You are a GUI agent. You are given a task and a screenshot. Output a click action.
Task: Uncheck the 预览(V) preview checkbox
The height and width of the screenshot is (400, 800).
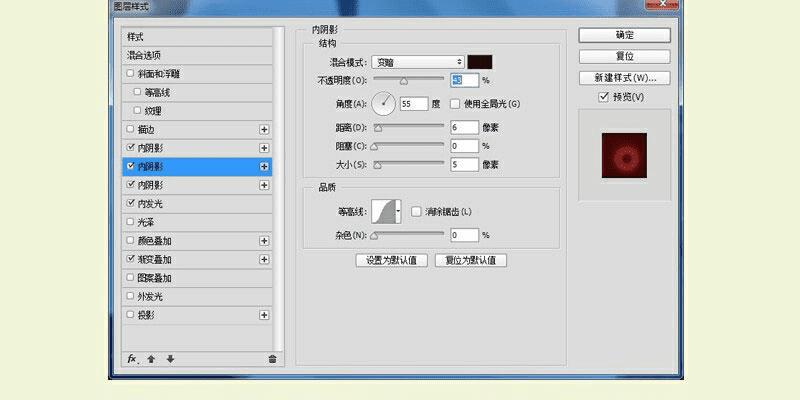coord(604,97)
